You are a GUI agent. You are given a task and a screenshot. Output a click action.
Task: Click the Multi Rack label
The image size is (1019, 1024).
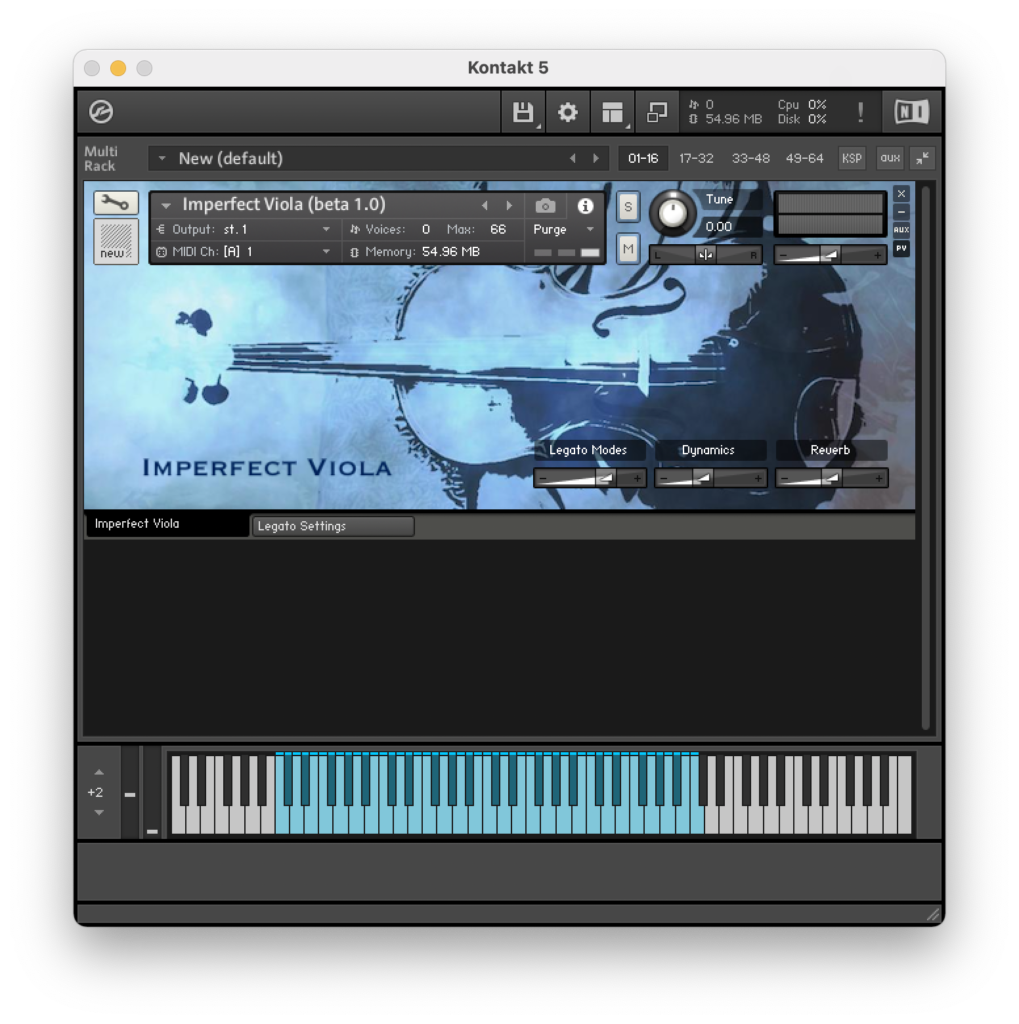tap(101, 159)
